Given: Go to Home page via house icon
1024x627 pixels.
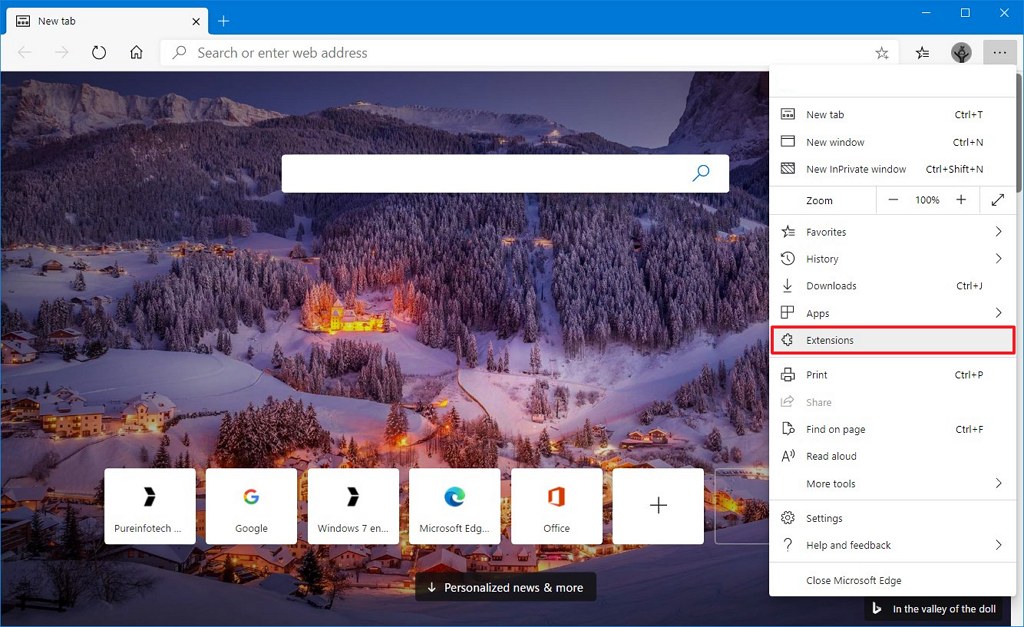Looking at the screenshot, I should [x=136, y=52].
